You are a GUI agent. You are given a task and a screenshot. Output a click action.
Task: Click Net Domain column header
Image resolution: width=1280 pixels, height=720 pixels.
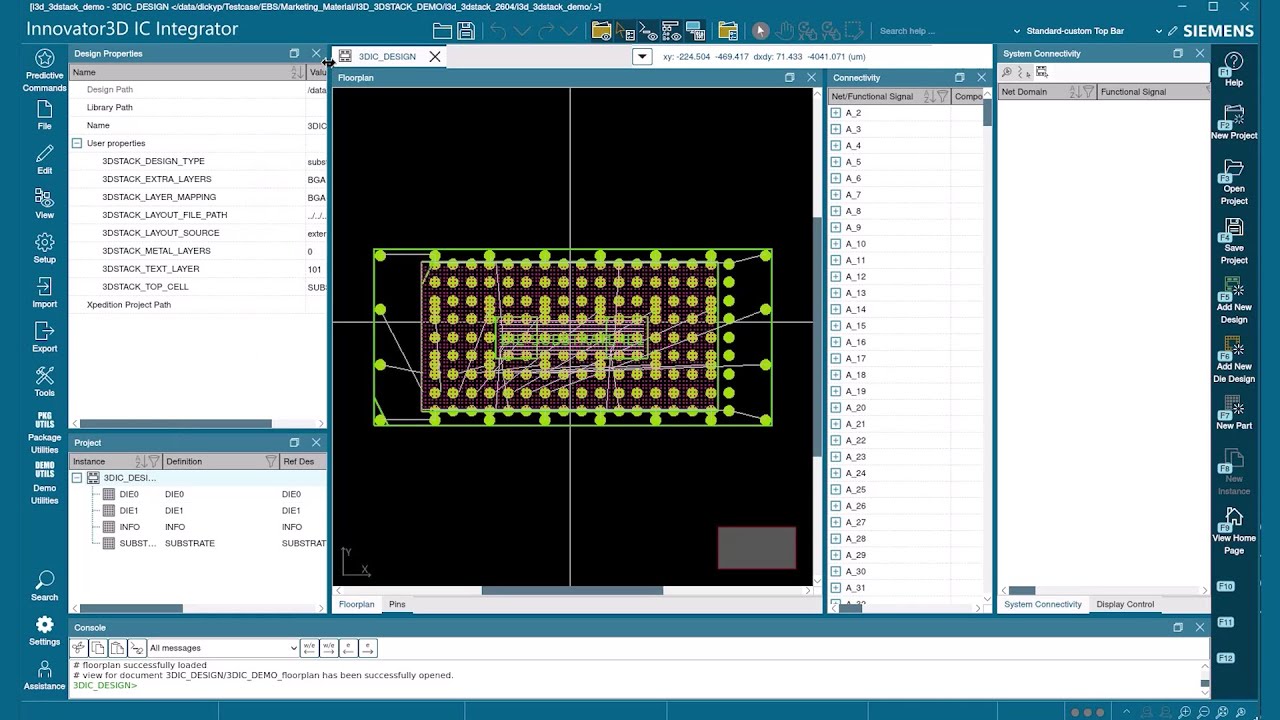1046,92
